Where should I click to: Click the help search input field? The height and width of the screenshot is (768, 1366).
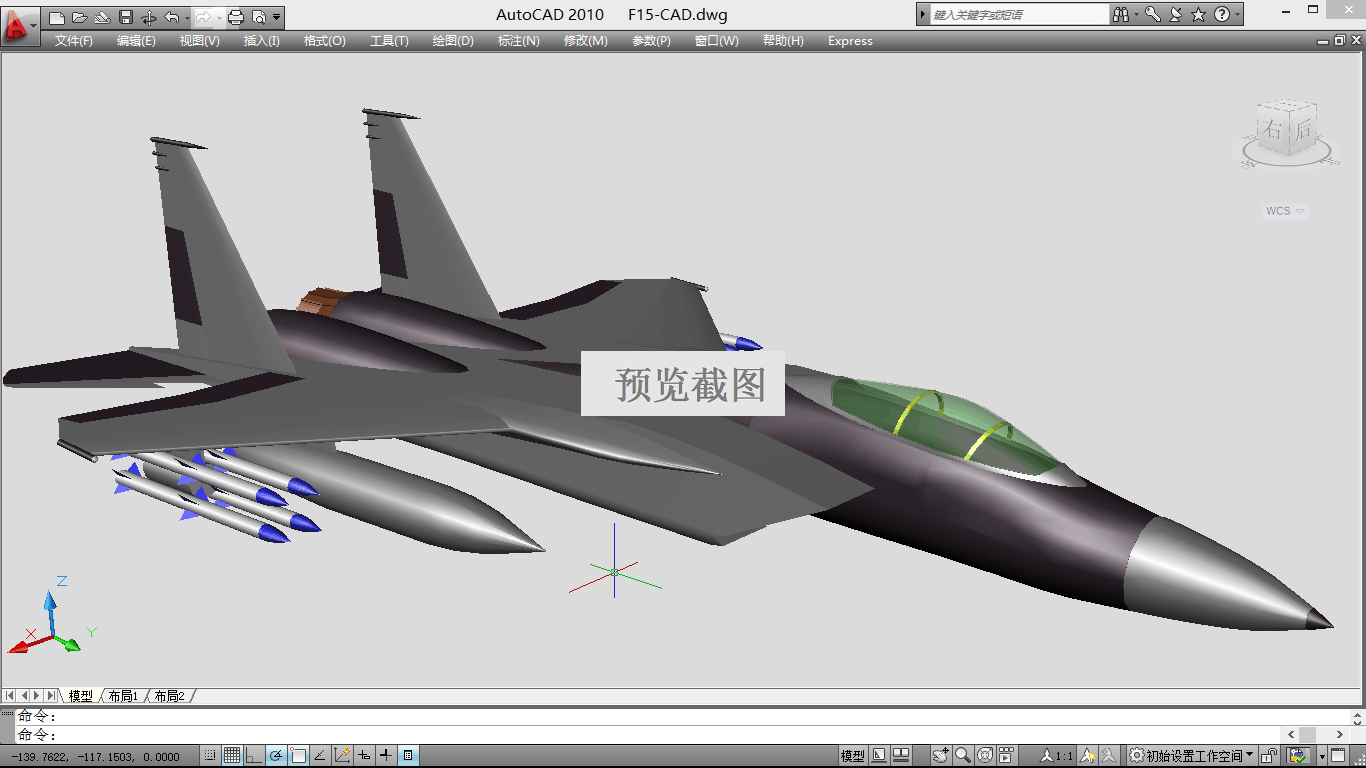[1019, 15]
